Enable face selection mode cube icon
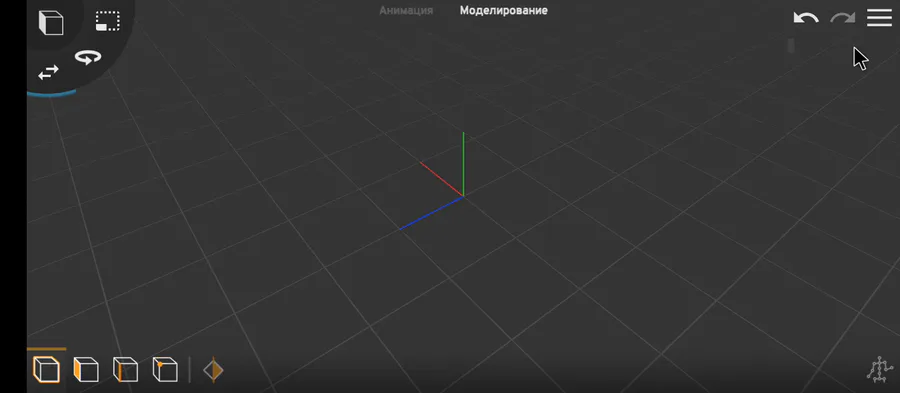 point(86,369)
